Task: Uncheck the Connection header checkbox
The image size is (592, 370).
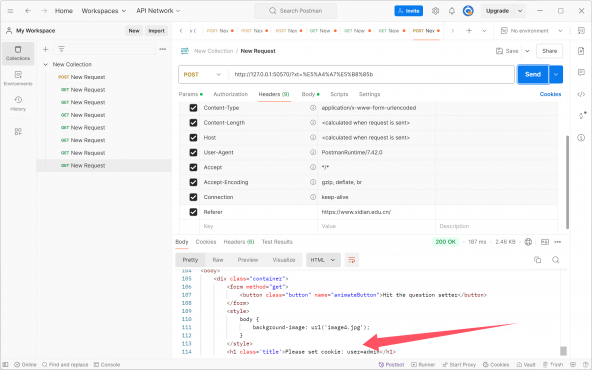Action: point(193,197)
